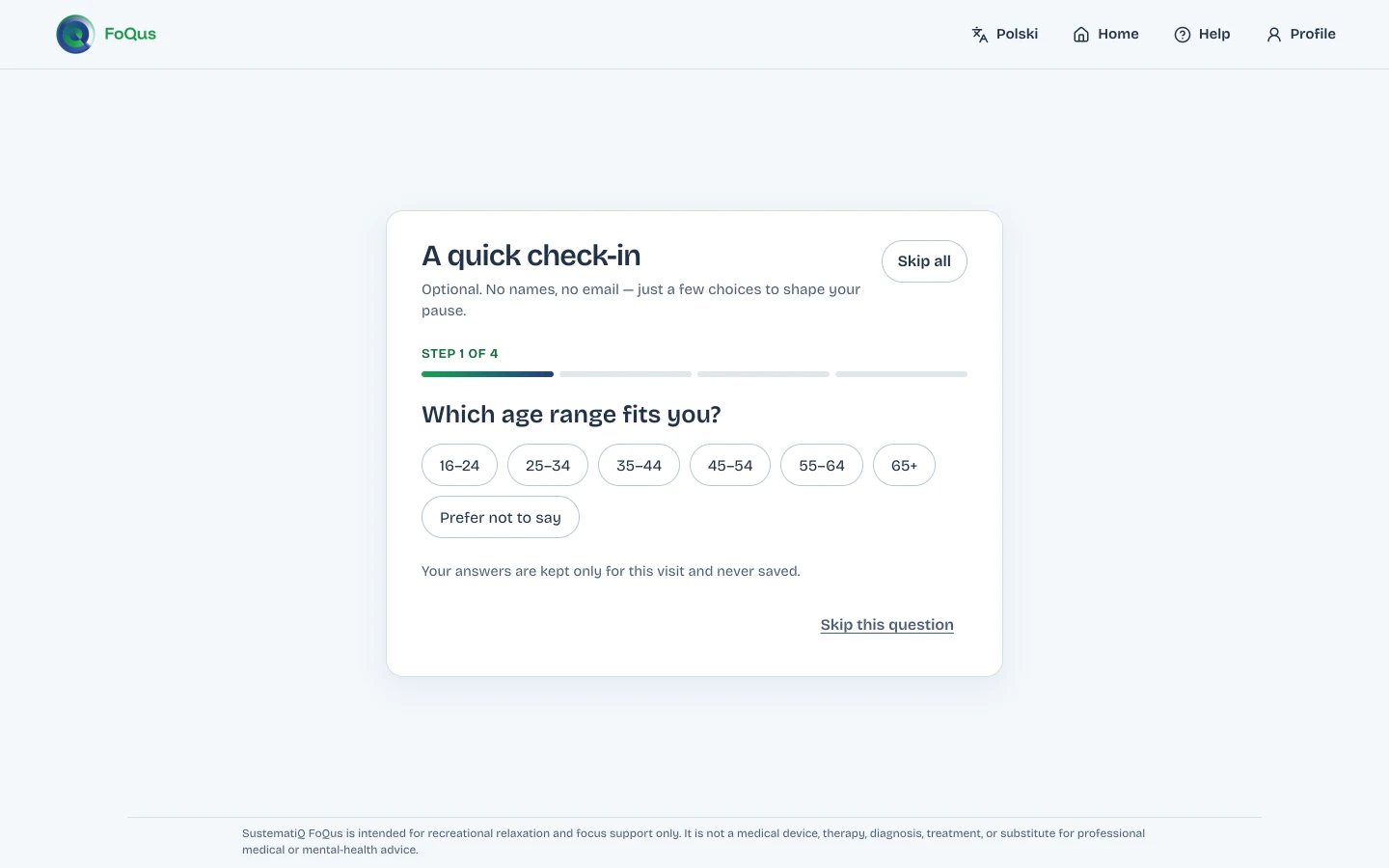This screenshot has height=868, width=1389.
Task: Click the STEP 1 OF 4 label
Action: tap(460, 353)
